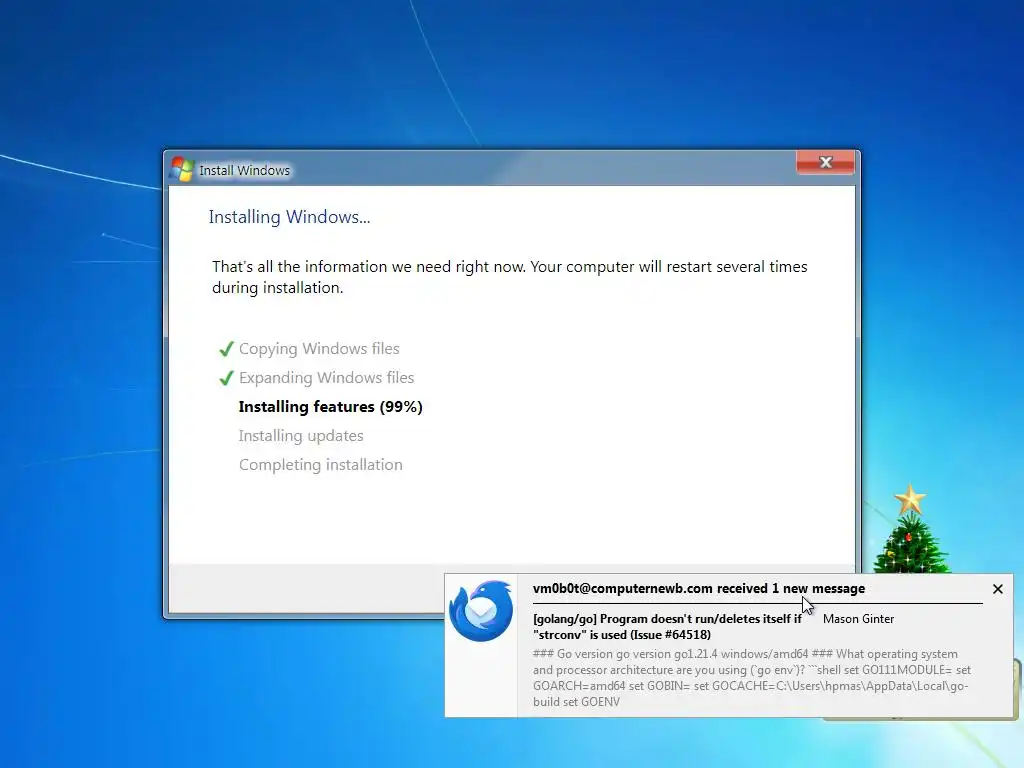Open the golang/go issue #64518 message subject
Viewport: 1024px width, 768px height.
pyautogui.click(x=667, y=626)
